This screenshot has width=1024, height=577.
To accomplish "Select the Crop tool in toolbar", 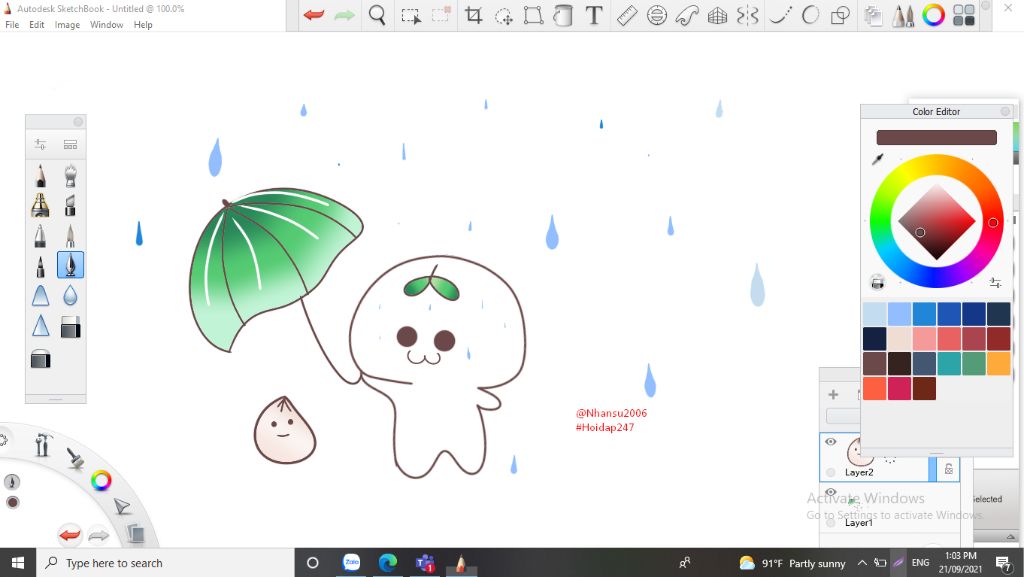I will 474,16.
